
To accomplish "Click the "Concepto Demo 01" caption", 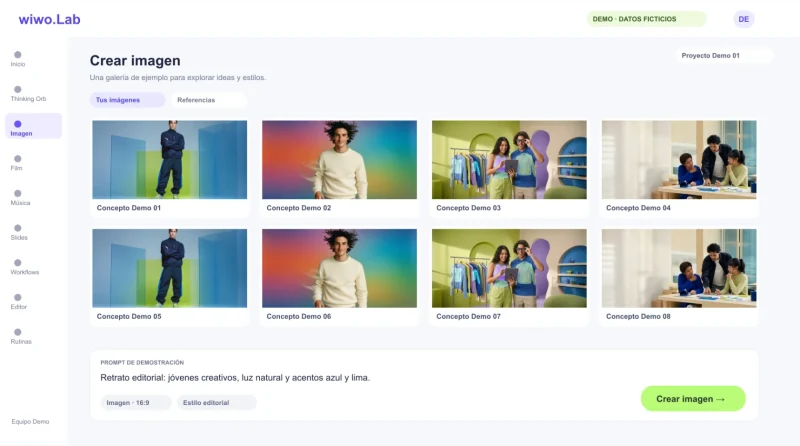I will pos(129,208).
